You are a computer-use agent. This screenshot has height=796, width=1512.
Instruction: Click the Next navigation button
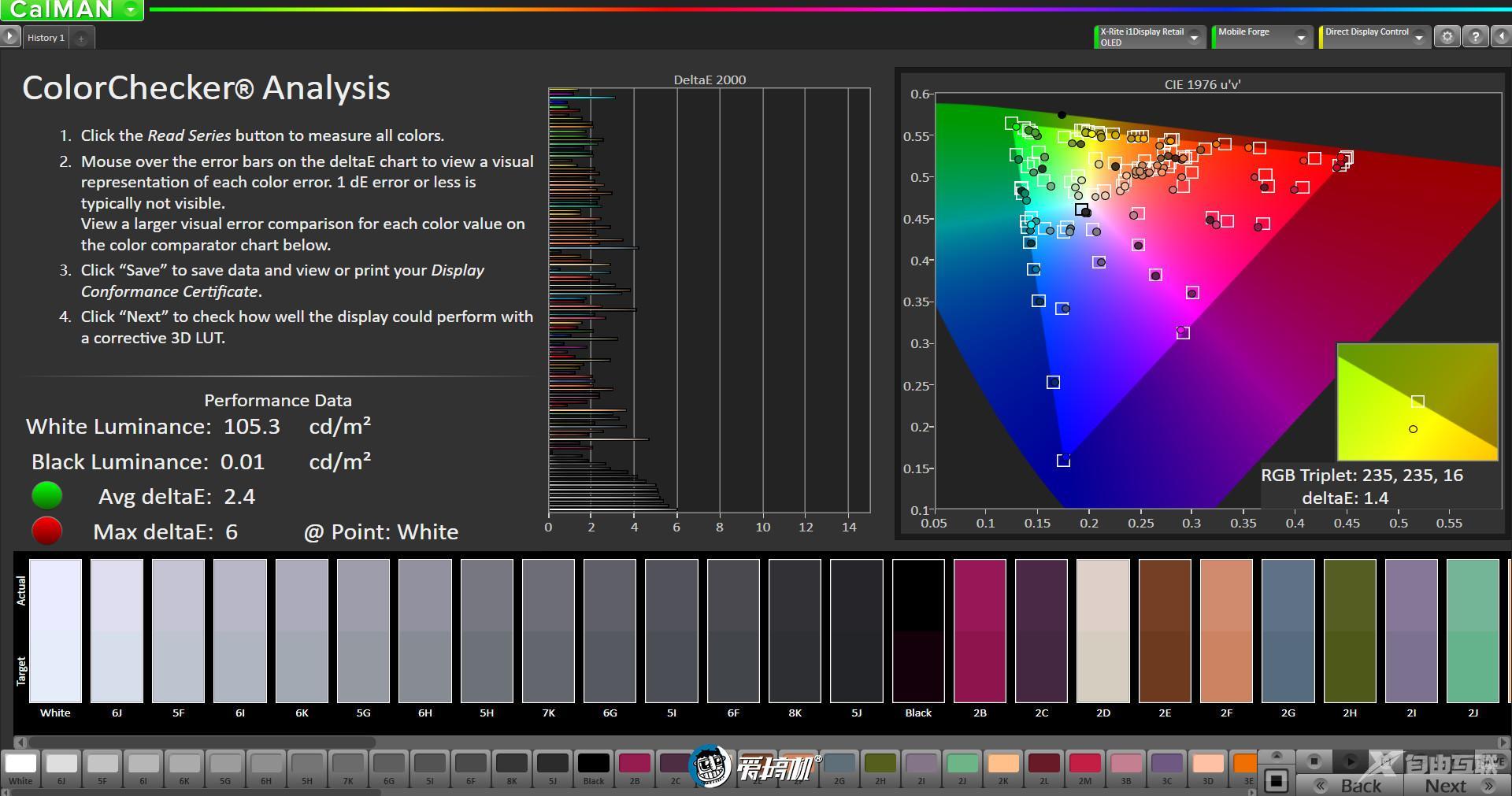pyautogui.click(x=1458, y=786)
